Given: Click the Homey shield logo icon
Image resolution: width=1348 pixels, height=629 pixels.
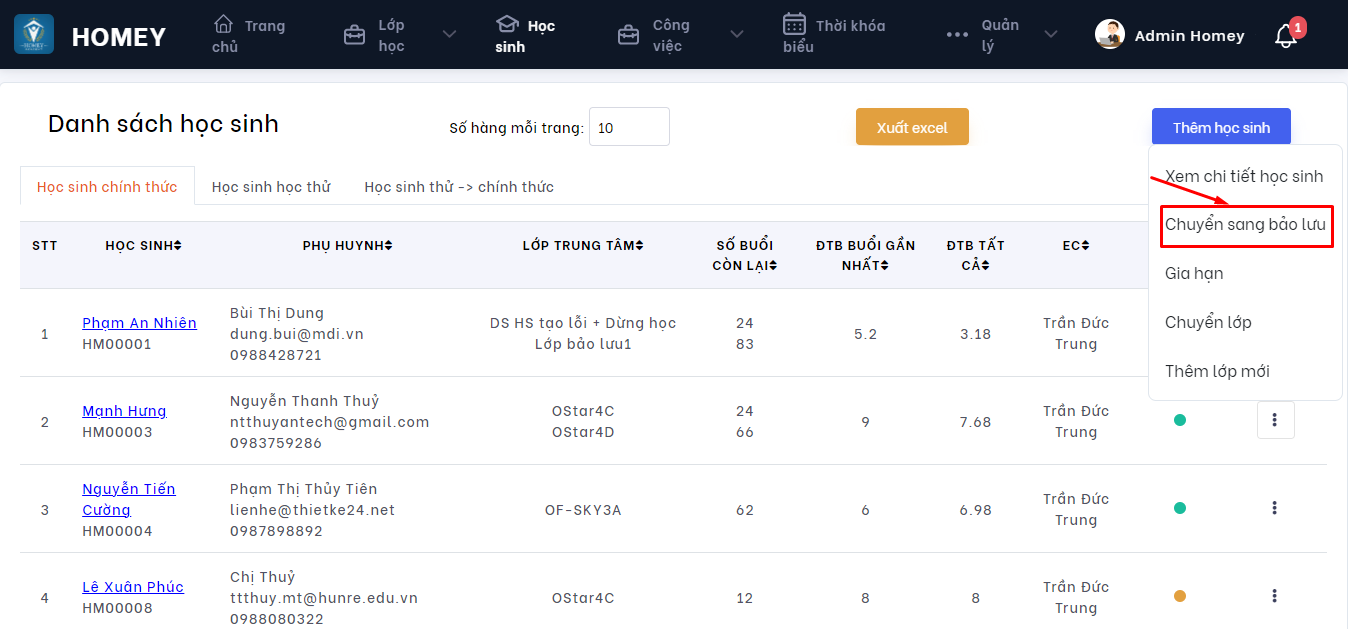Looking at the screenshot, I should coord(34,35).
